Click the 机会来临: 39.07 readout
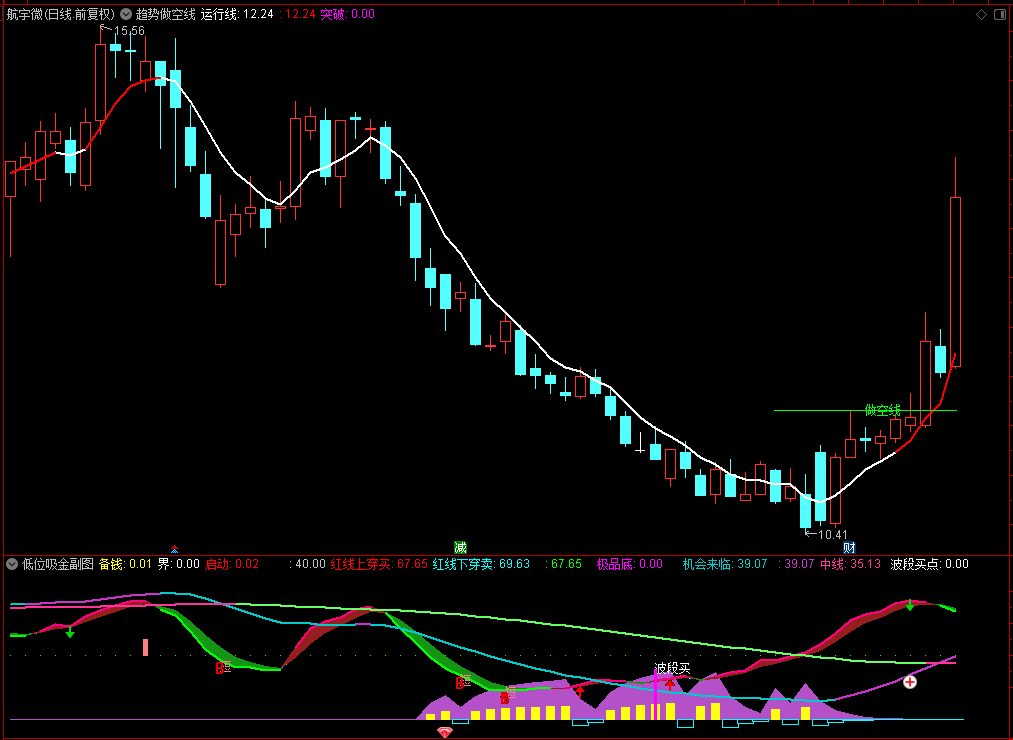The image size is (1013, 740). pos(725,564)
